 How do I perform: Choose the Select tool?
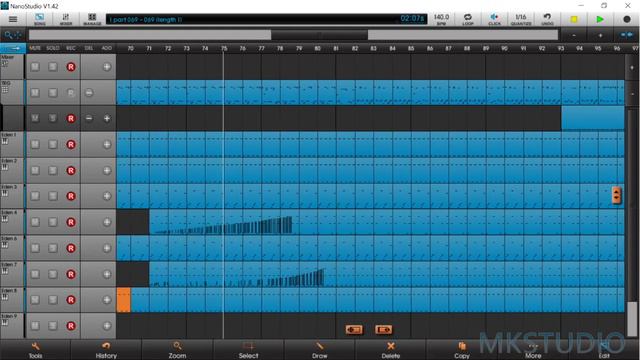tap(248, 350)
